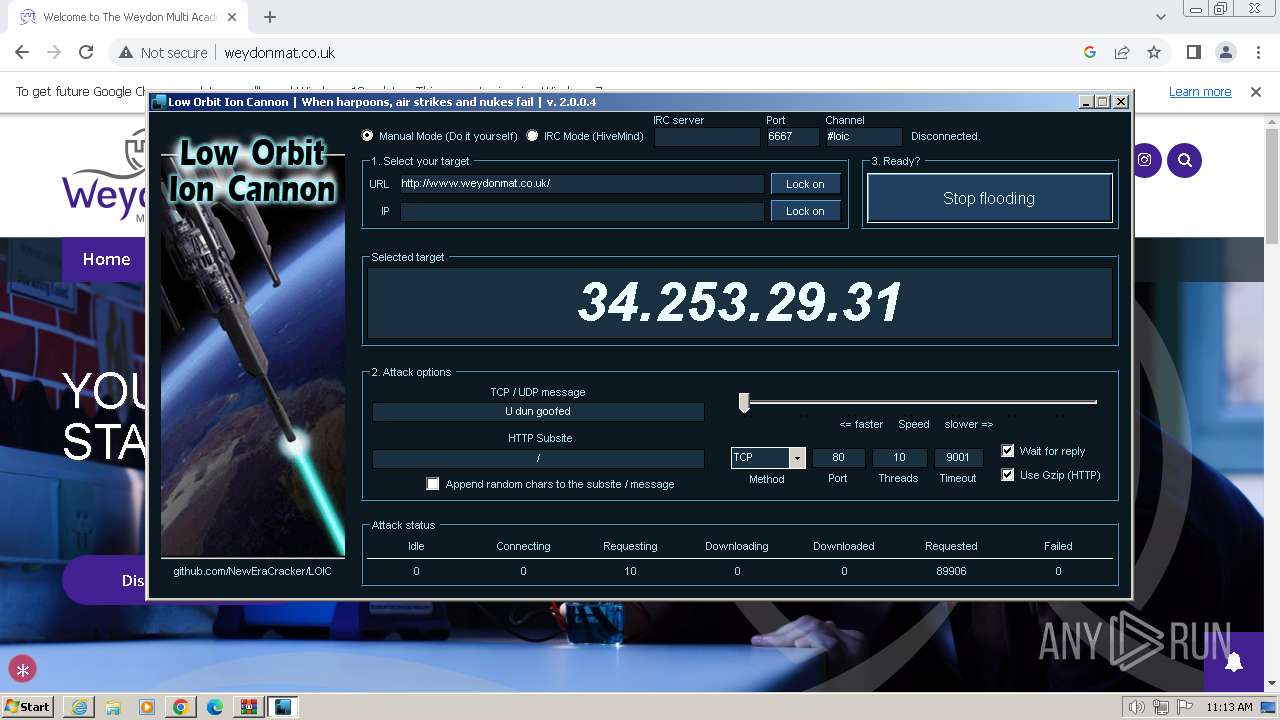
Task: Open Microsoft Edge from the taskbar
Action: click(x=215, y=707)
